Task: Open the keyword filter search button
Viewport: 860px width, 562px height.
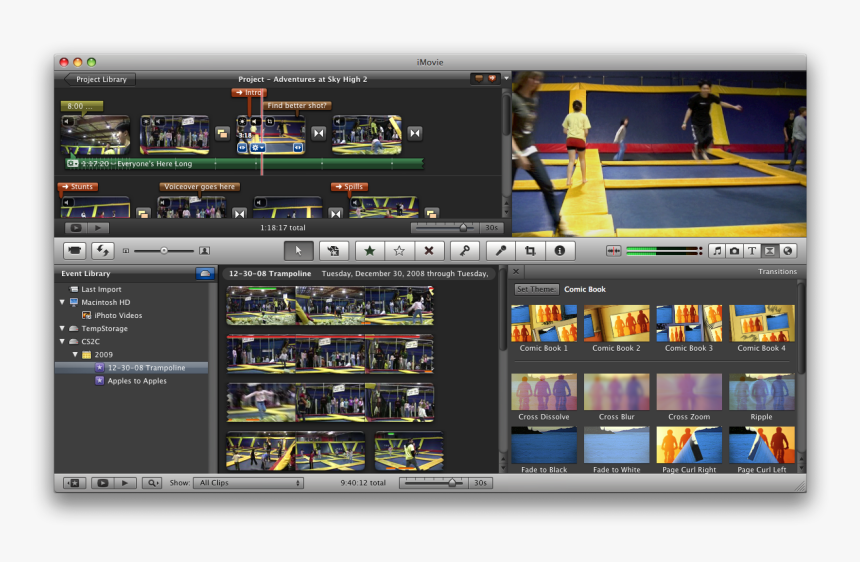Action: (152, 483)
